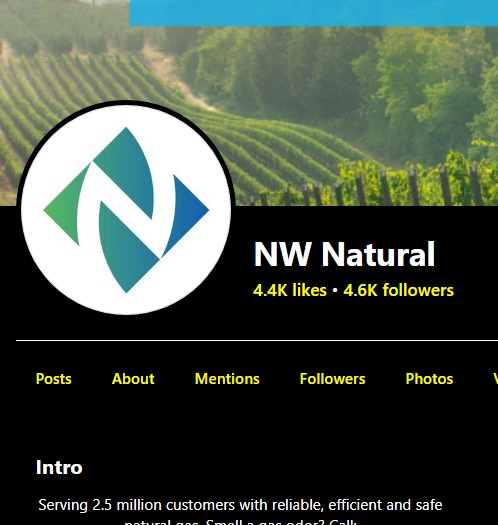Click the Intro section heading
This screenshot has width=498, height=525.
[59, 467]
